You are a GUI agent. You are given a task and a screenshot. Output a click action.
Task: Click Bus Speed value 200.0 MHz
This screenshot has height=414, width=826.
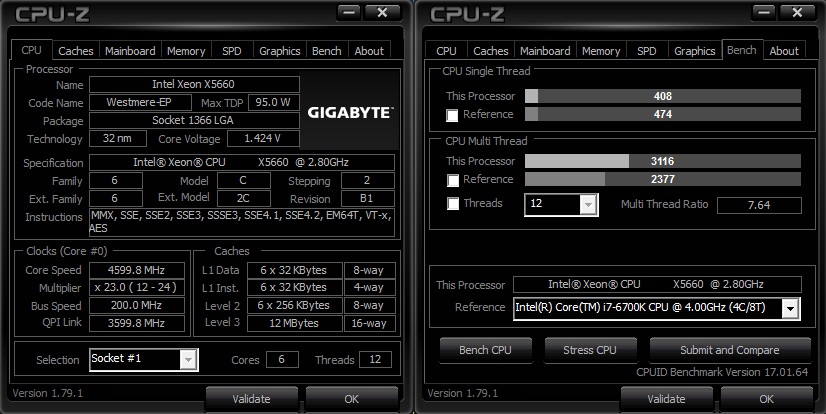pos(136,305)
